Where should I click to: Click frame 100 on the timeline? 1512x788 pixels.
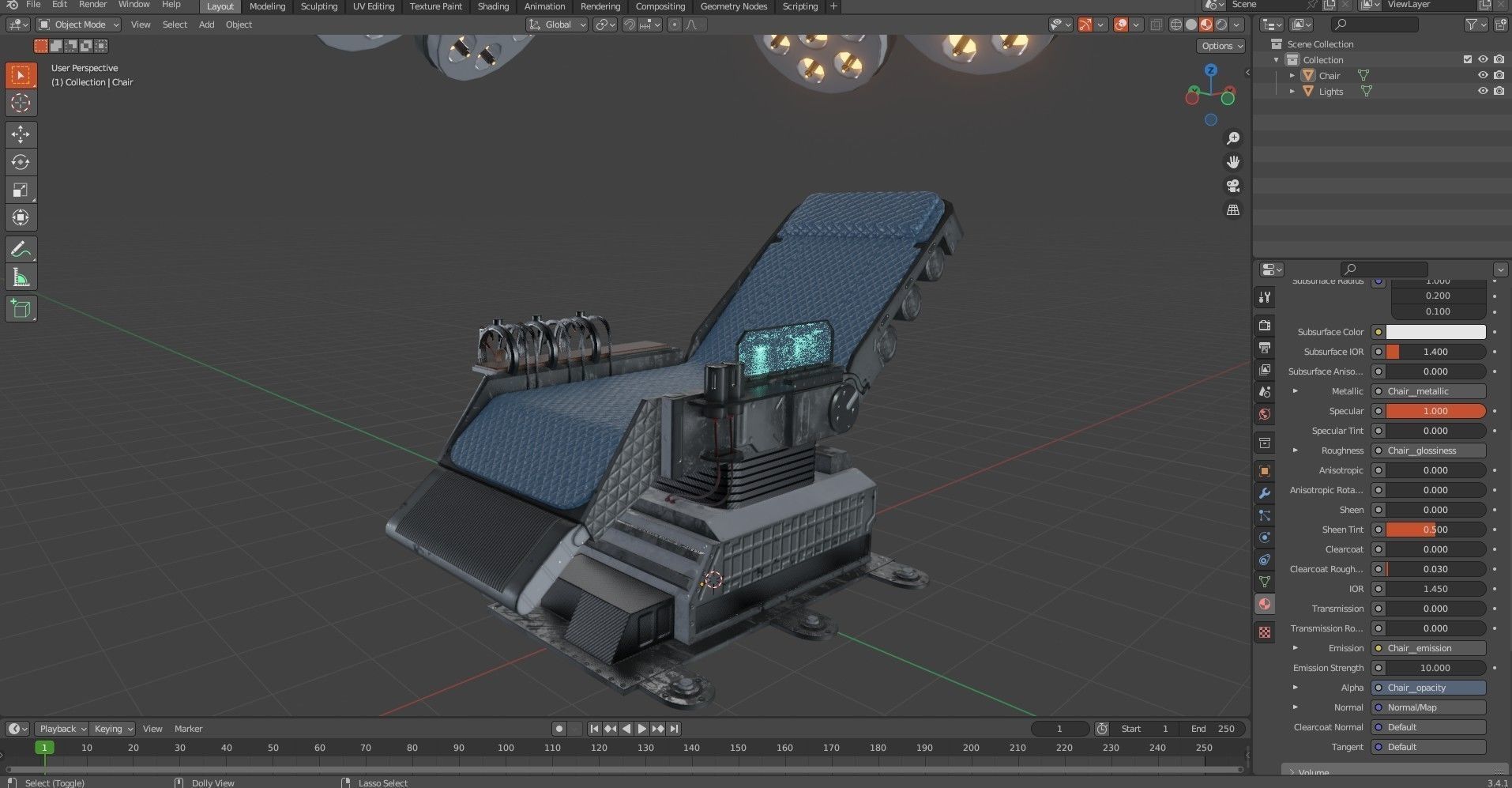[506, 748]
